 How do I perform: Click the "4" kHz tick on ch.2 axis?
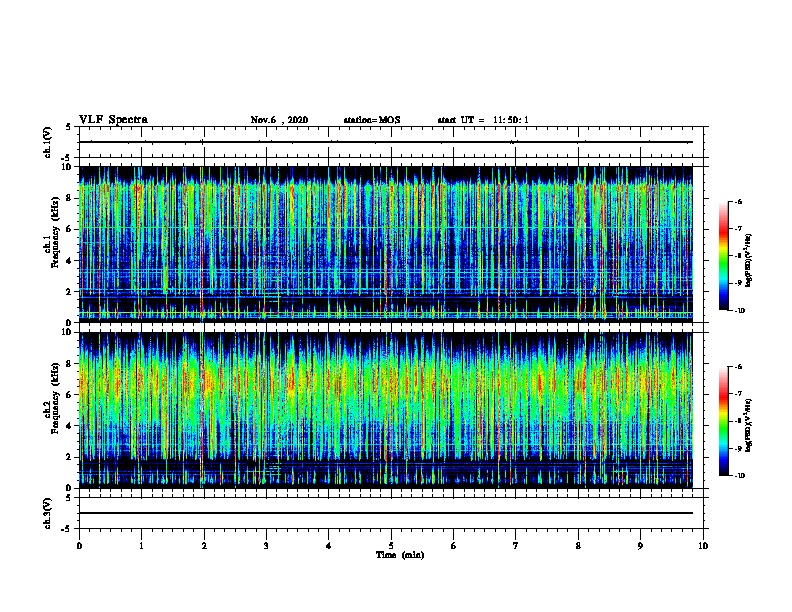coord(69,426)
